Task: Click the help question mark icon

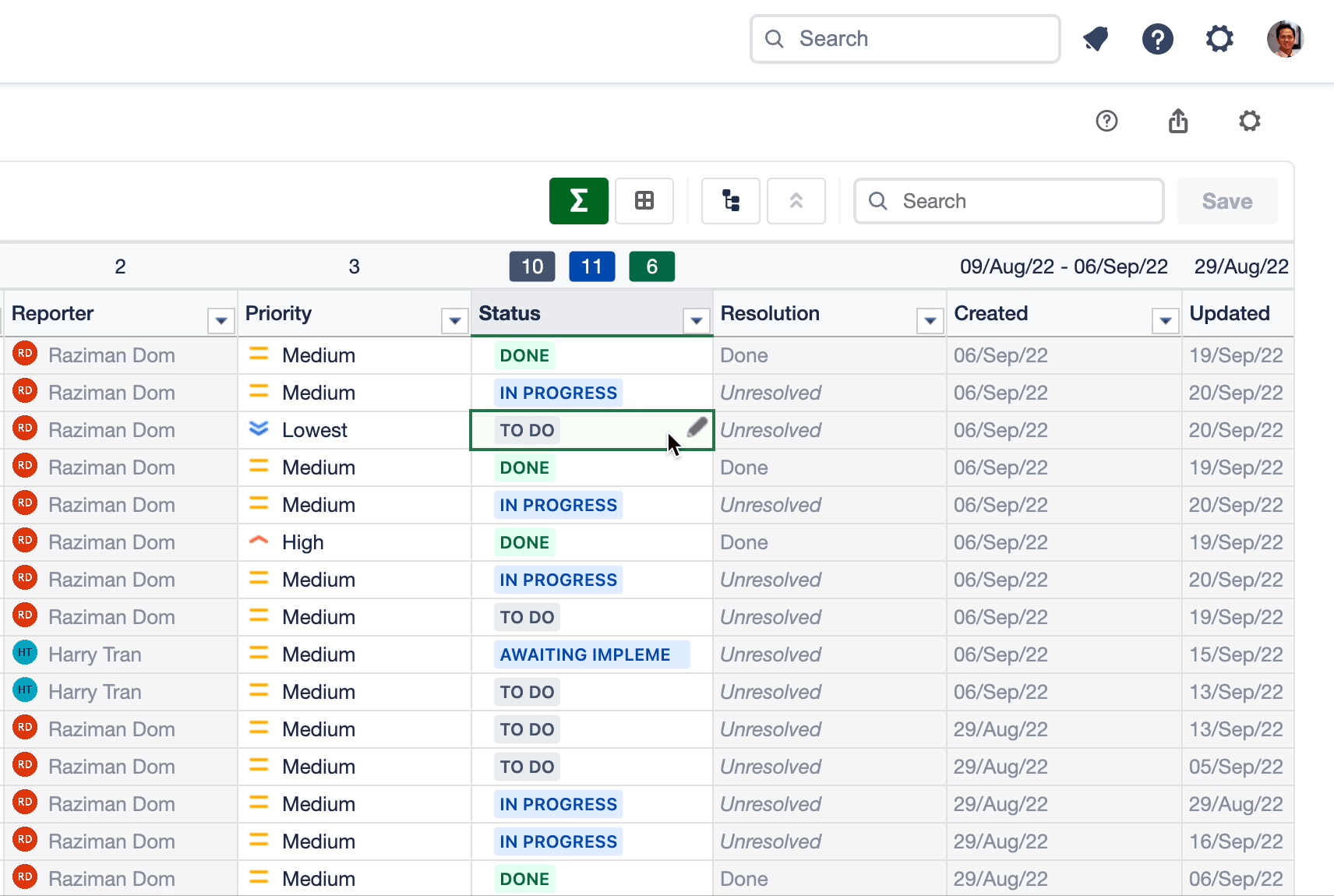Action: tap(1158, 38)
